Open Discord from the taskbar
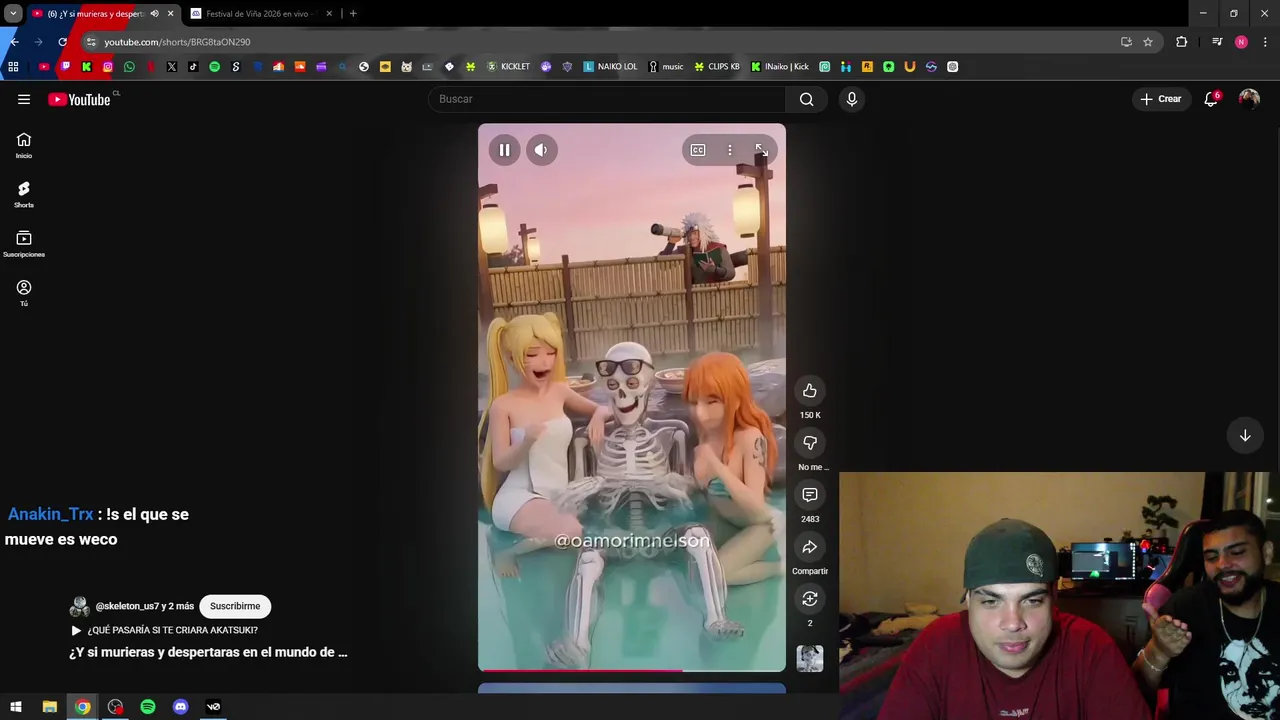The image size is (1280, 720). pyautogui.click(x=180, y=707)
